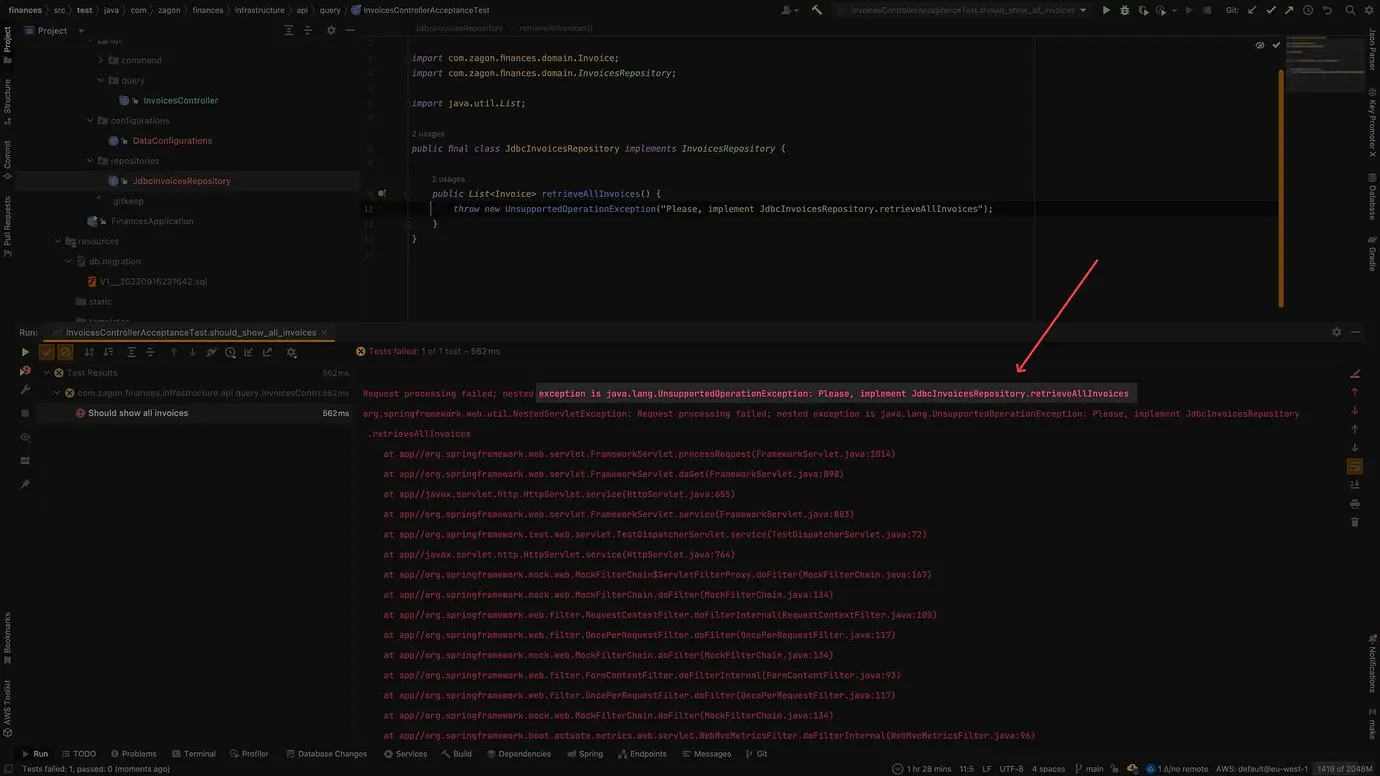Open test history clock icon
Image resolution: width=1380 pixels, height=776 pixels.
[x=230, y=352]
